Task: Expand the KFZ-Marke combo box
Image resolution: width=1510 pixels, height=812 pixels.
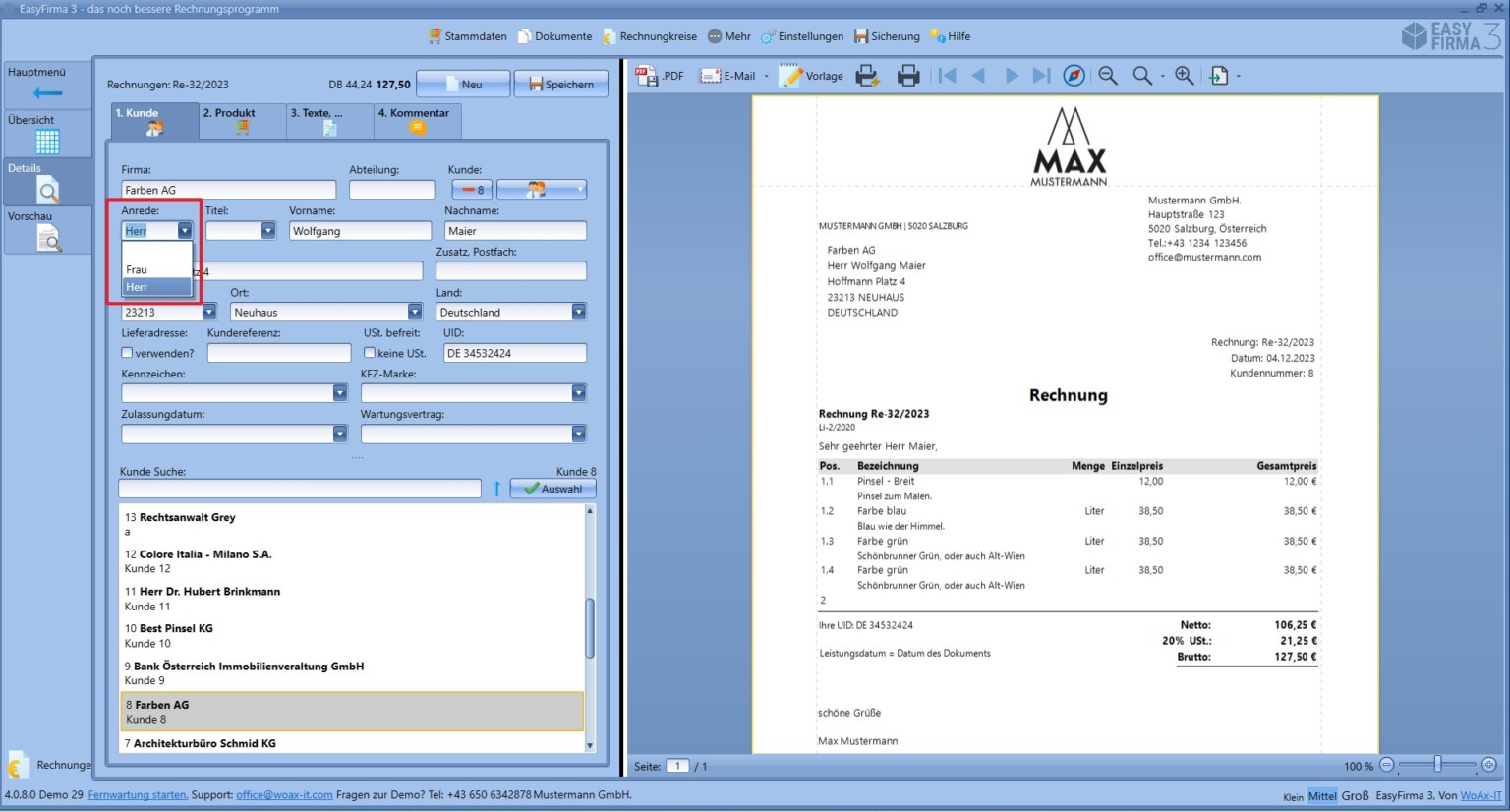Action: click(578, 393)
